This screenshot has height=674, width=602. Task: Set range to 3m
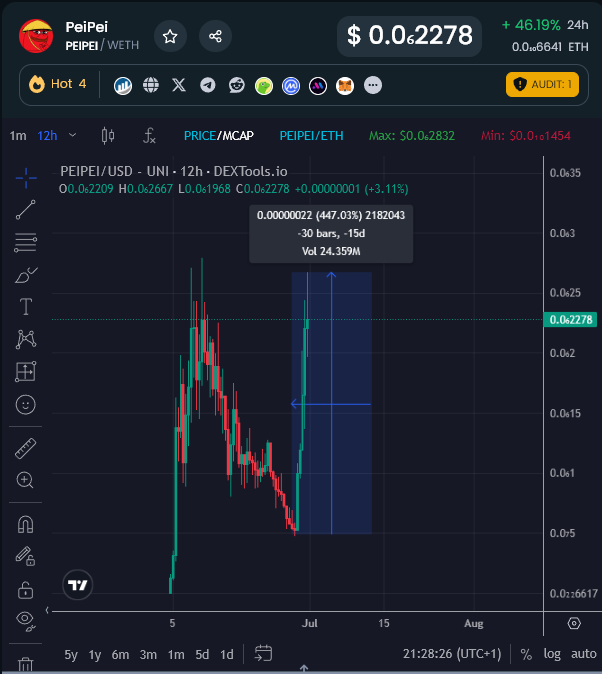[148, 655]
